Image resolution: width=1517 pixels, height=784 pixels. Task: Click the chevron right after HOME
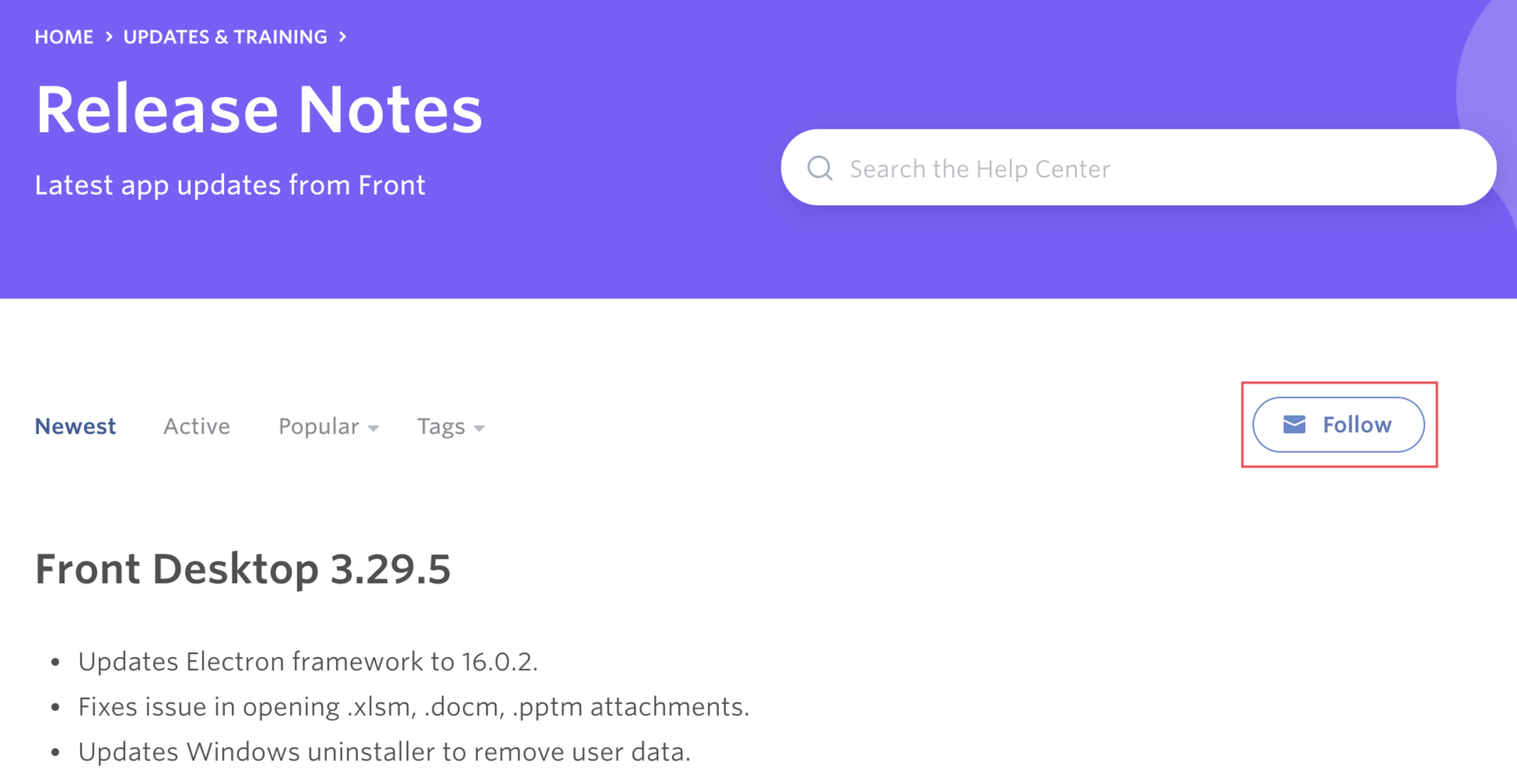click(109, 37)
